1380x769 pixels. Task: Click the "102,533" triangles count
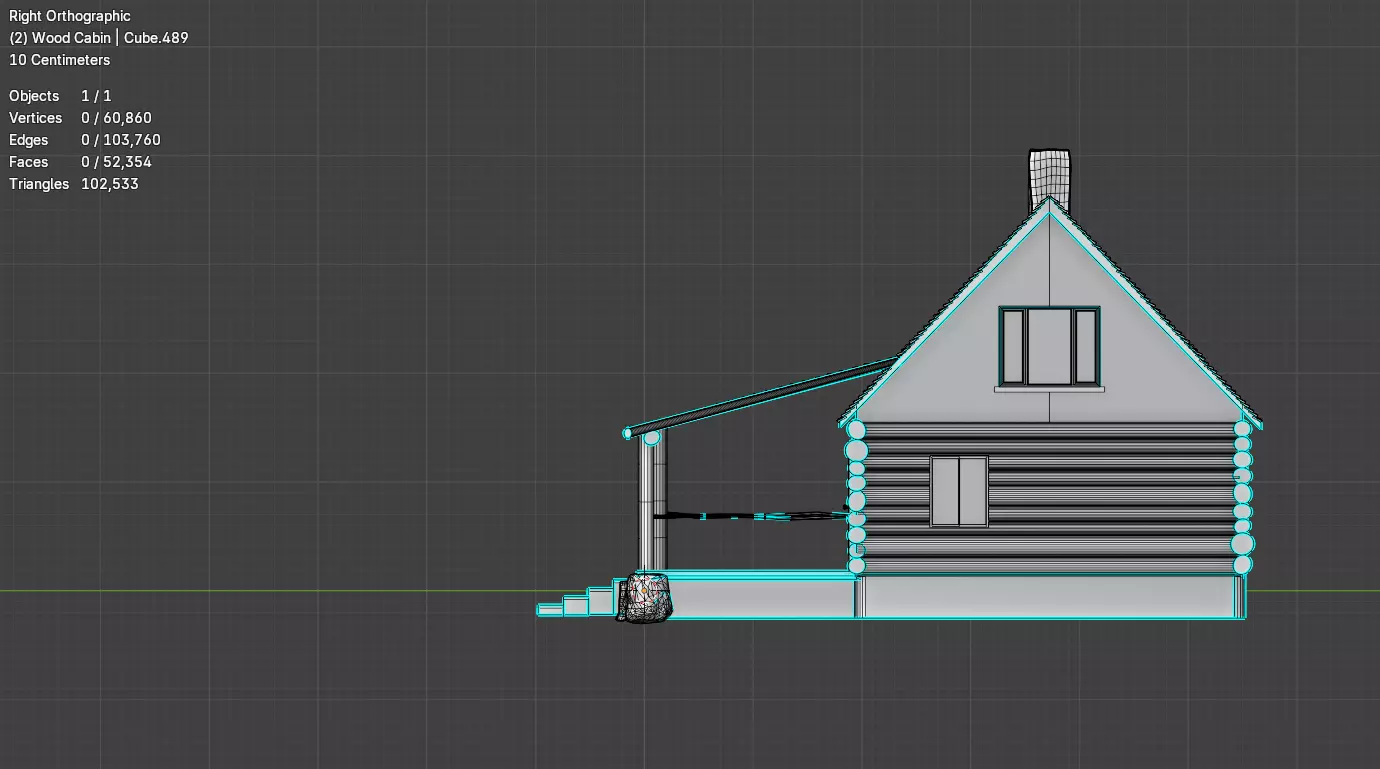tap(110, 184)
